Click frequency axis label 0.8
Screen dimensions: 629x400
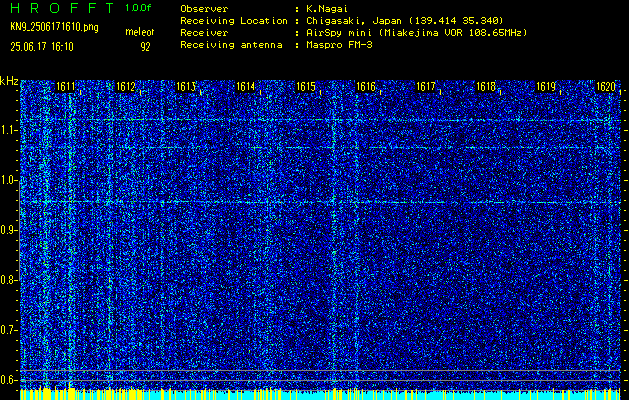tap(8, 280)
